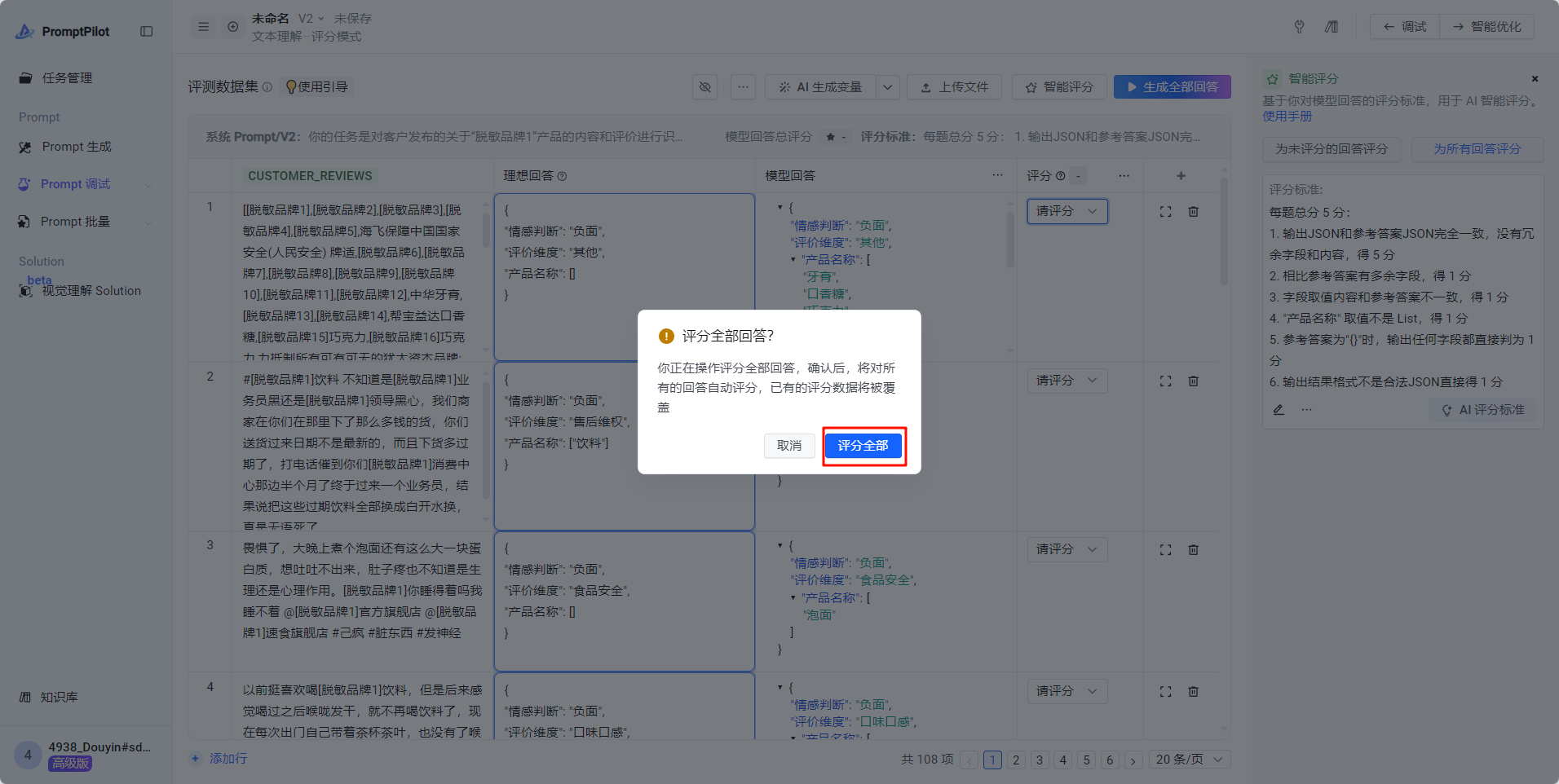1559x784 pixels.
Task: Click 智能评分 toolbar button
Action: coord(1059,86)
